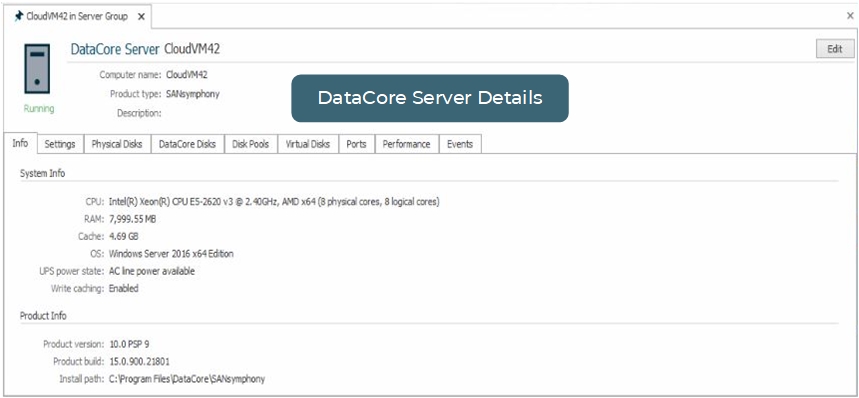Screen dimensions: 859x398
Task: Open the Physical Disks tab
Action: (117, 144)
